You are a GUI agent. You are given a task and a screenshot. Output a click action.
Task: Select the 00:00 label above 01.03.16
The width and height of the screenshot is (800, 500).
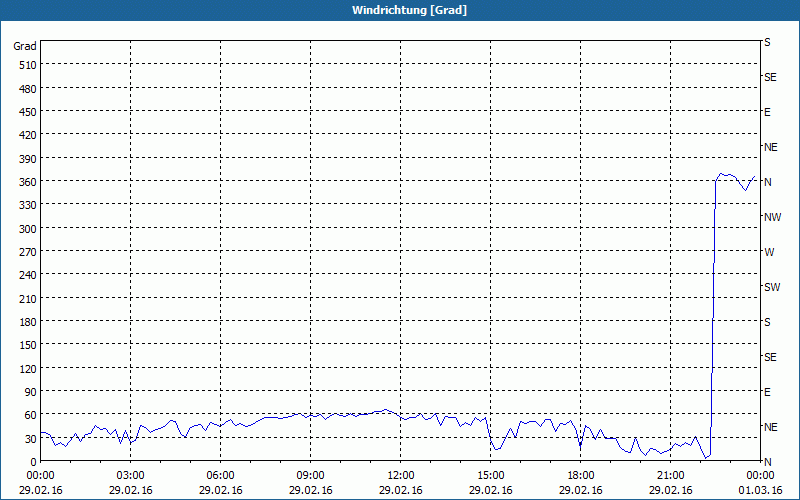[760, 476]
